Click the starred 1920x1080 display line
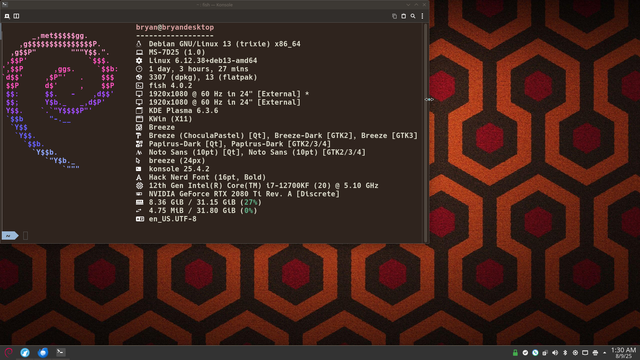640x360 pixels. pyautogui.click(x=229, y=94)
